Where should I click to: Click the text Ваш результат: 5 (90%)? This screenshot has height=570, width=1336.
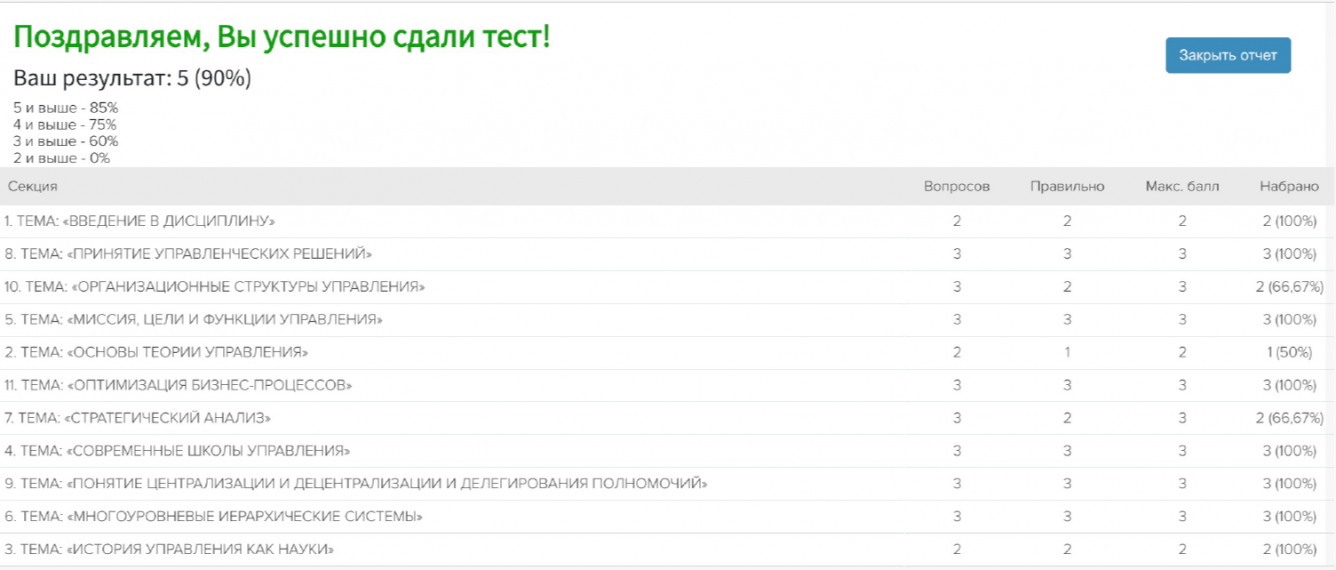click(132, 78)
